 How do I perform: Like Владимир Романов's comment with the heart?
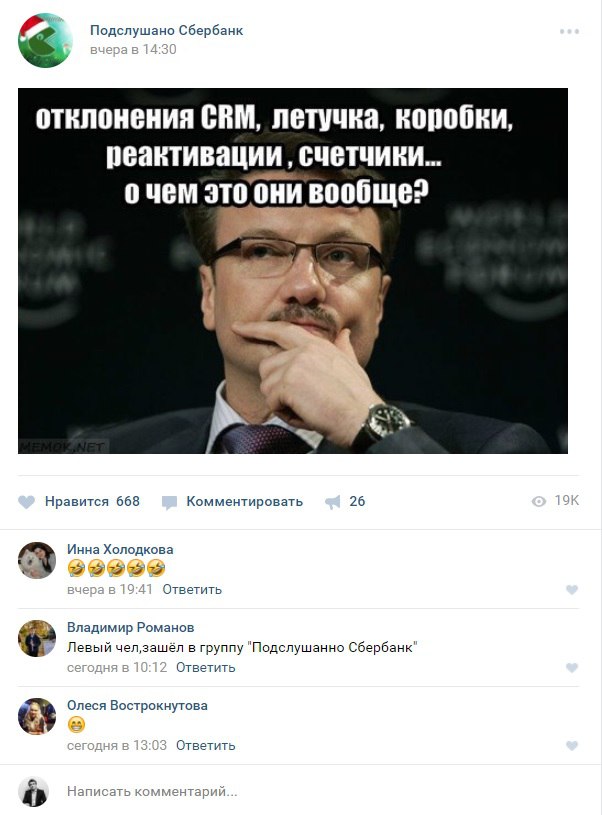click(572, 668)
